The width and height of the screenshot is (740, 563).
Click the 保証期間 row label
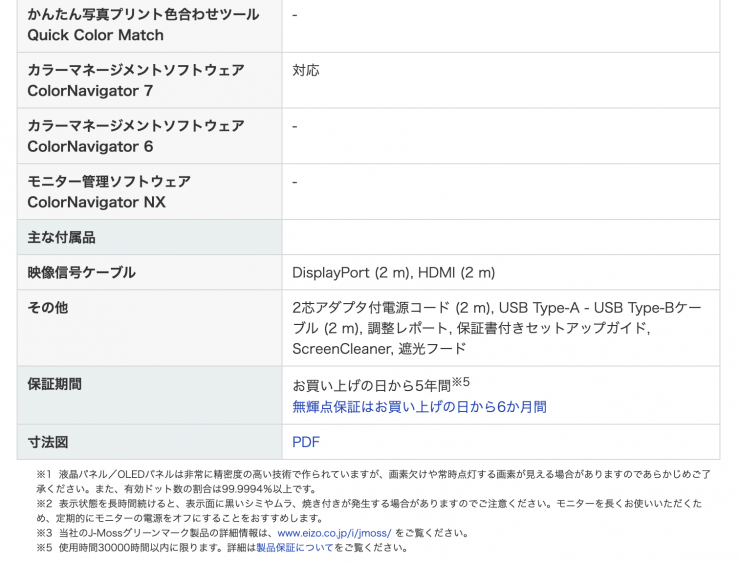pyautogui.click(x=55, y=384)
